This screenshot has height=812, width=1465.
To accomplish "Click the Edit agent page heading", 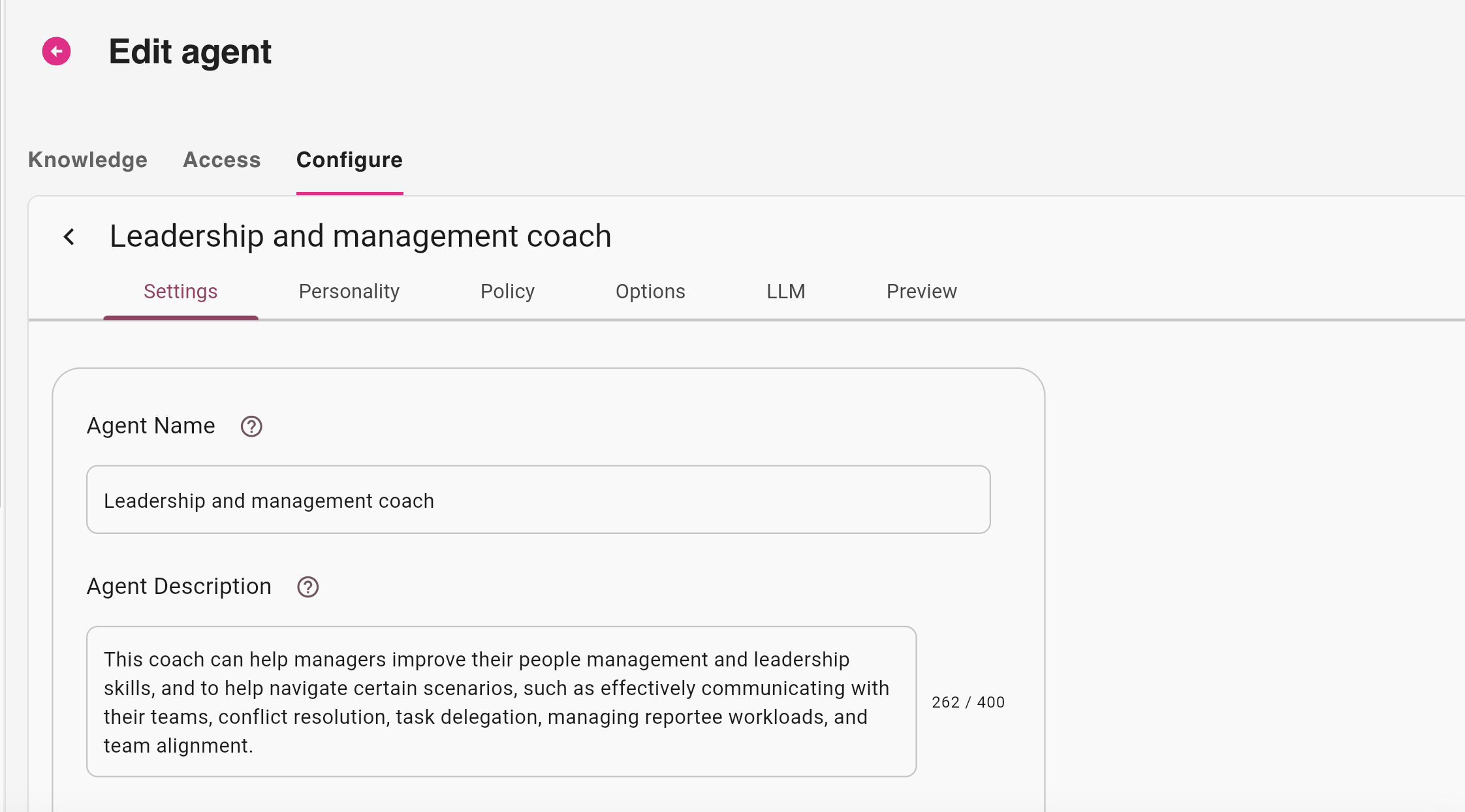I will pyautogui.click(x=190, y=52).
